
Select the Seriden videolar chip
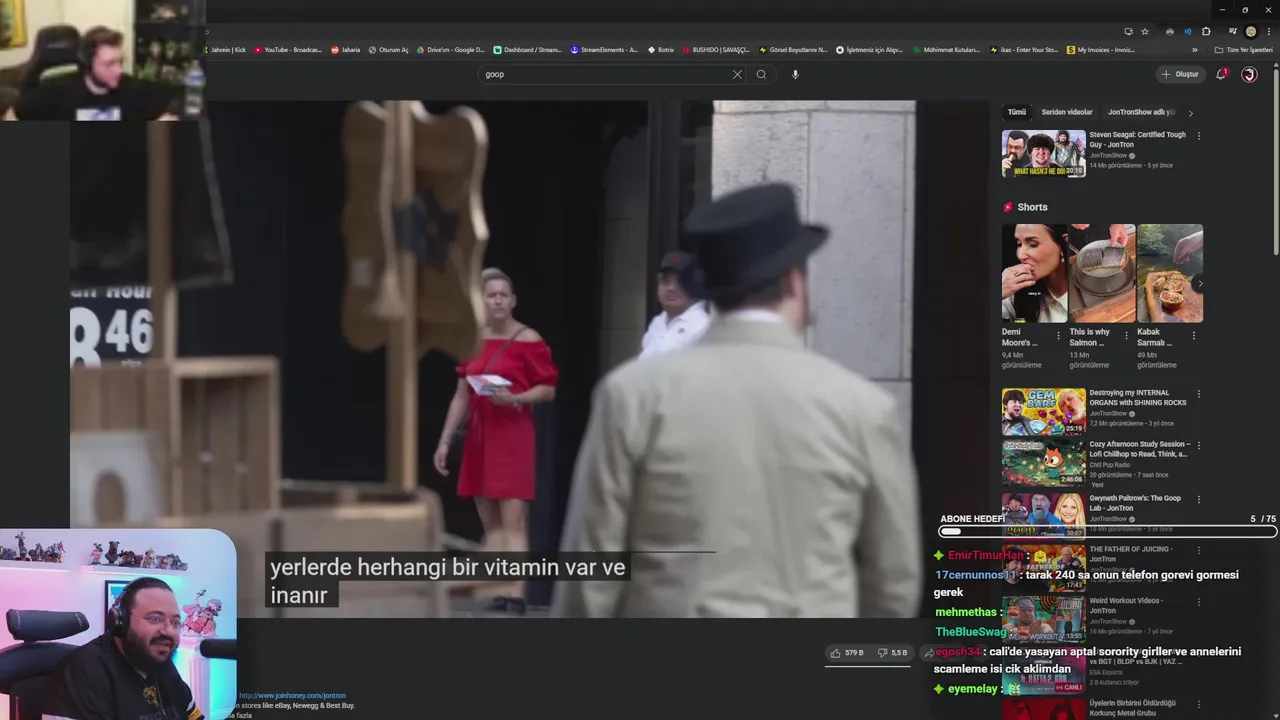(1067, 112)
